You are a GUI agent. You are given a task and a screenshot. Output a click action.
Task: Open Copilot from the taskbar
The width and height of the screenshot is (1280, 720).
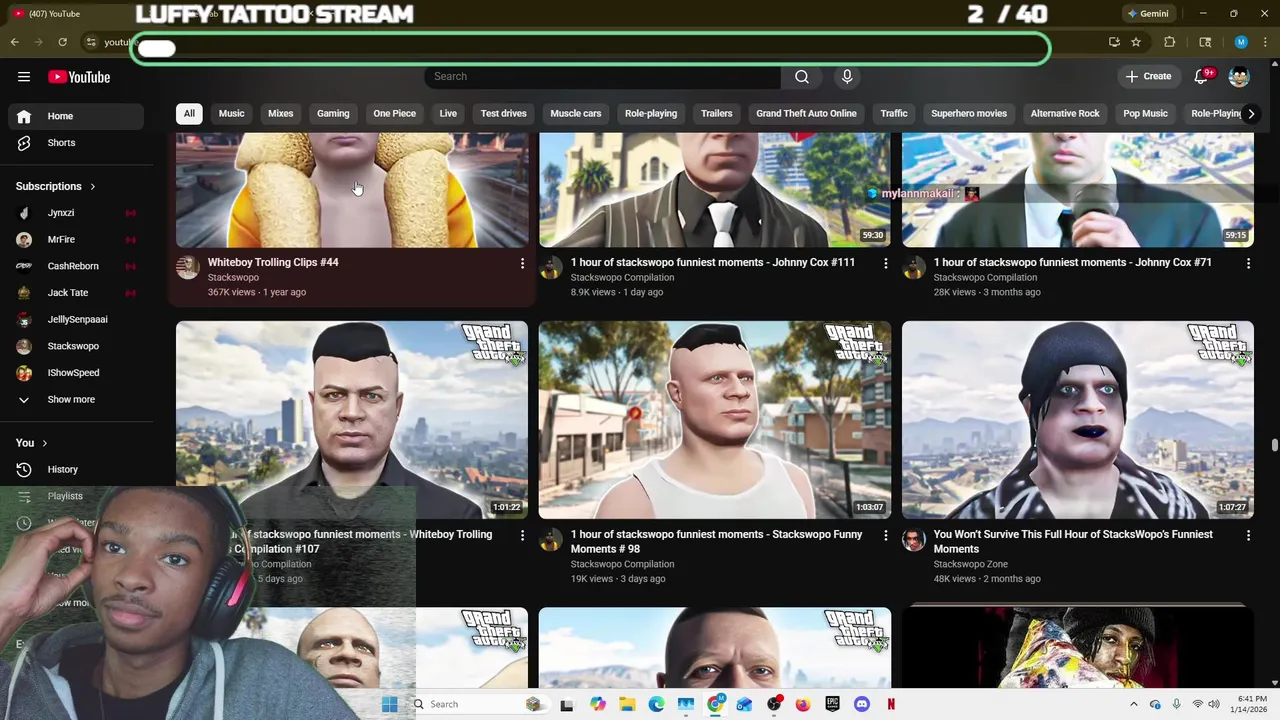pyautogui.click(x=597, y=704)
